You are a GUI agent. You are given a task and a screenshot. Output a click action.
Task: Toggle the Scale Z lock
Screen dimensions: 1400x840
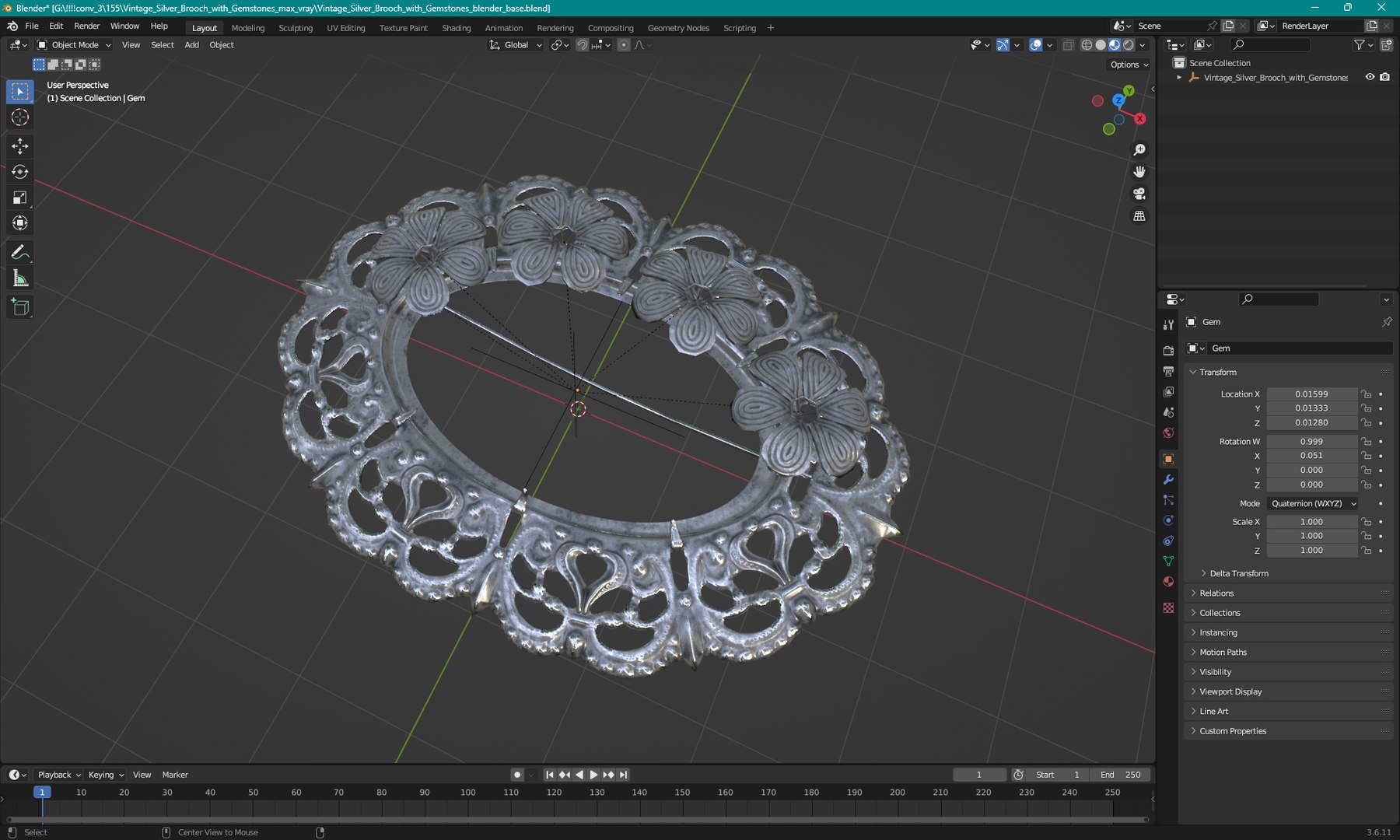(x=1367, y=551)
